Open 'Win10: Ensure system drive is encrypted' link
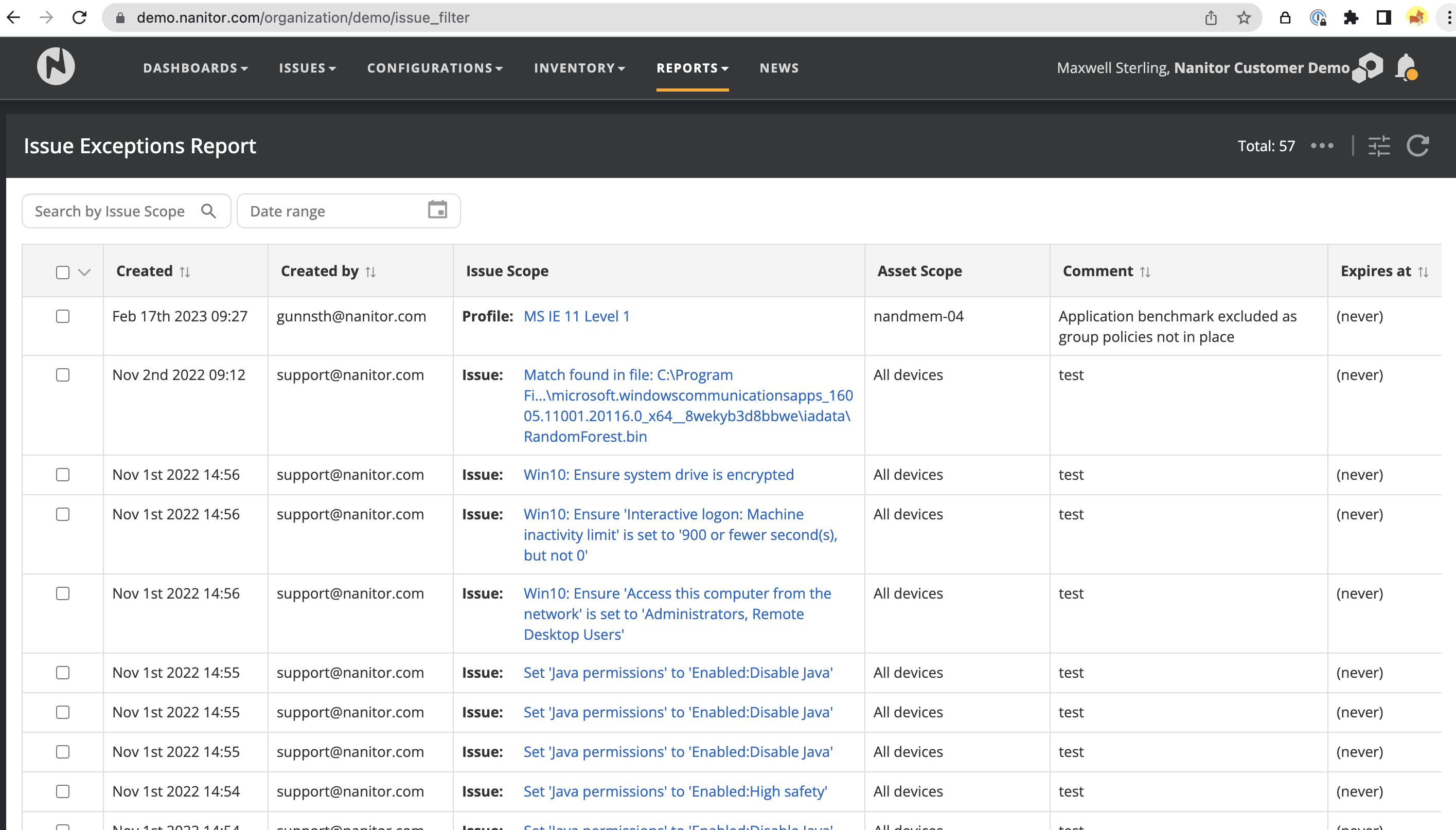Screen dimensions: 1456x830 [658, 475]
